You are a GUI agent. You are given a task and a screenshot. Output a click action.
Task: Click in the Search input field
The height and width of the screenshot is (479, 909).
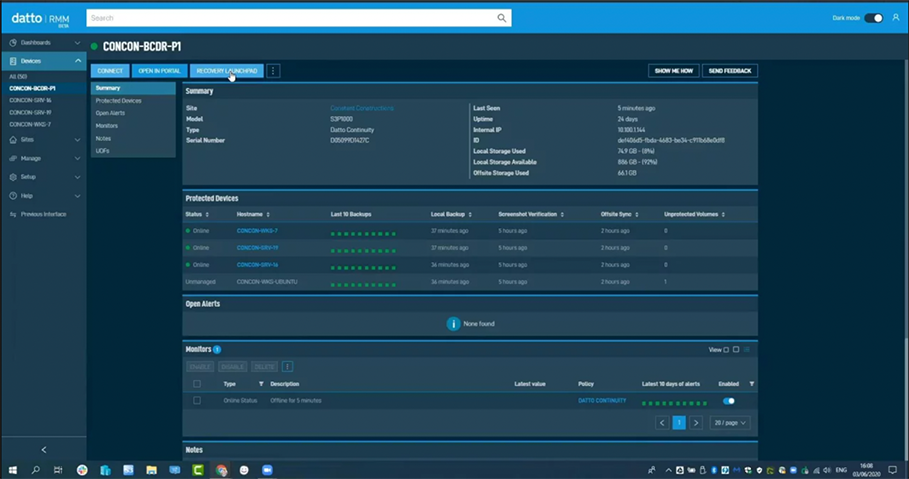click(292, 18)
